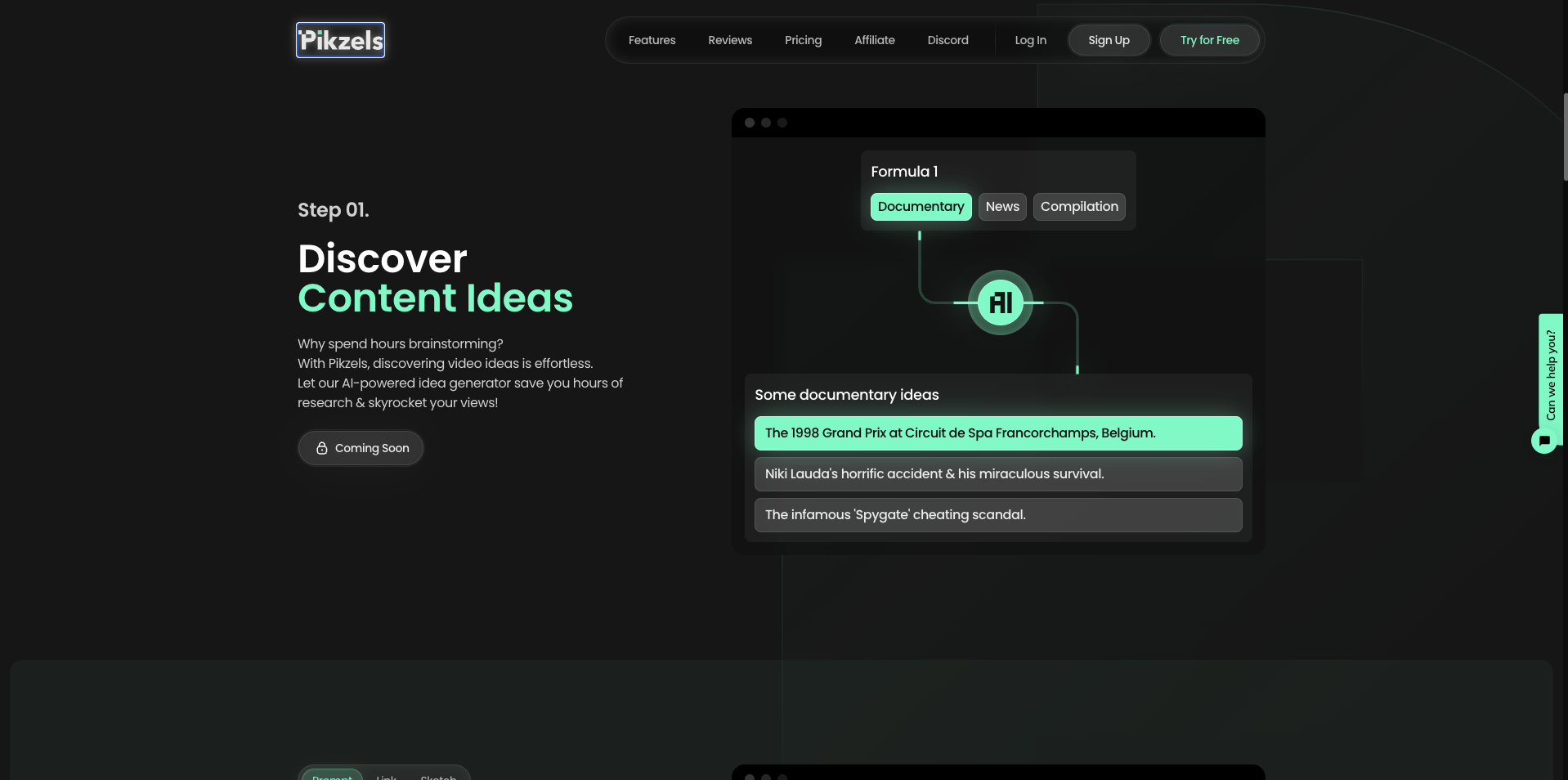Click the lock icon in Coming Soon
The height and width of the screenshot is (780, 1568).
322,448
